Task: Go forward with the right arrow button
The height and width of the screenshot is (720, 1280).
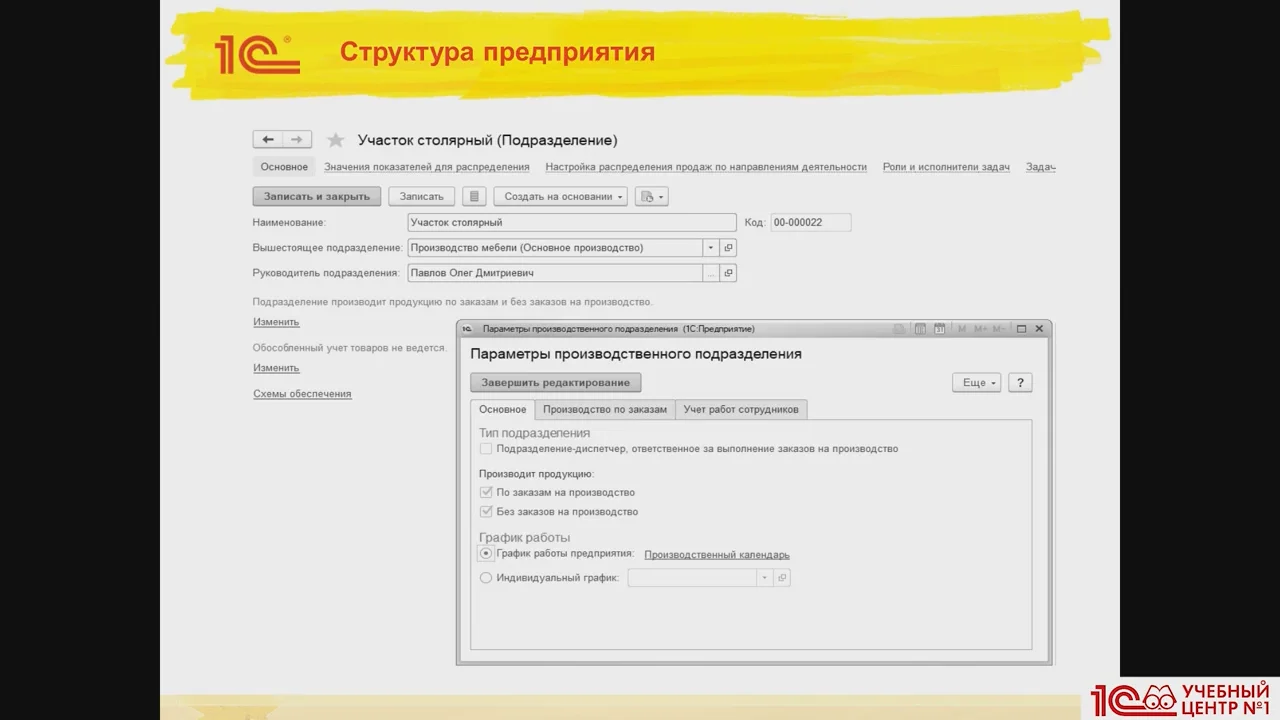Action: (x=297, y=140)
